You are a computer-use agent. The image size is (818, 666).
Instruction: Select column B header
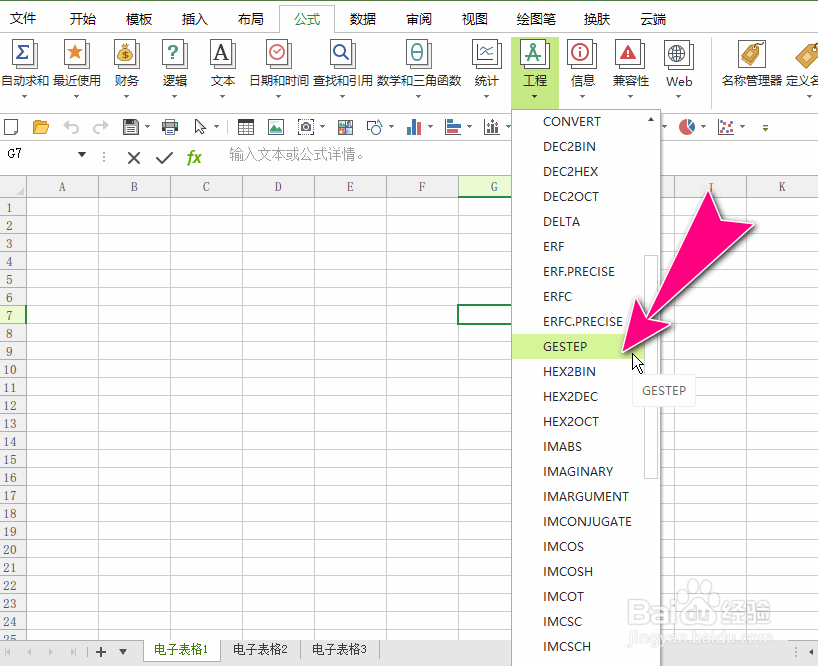(x=134, y=187)
